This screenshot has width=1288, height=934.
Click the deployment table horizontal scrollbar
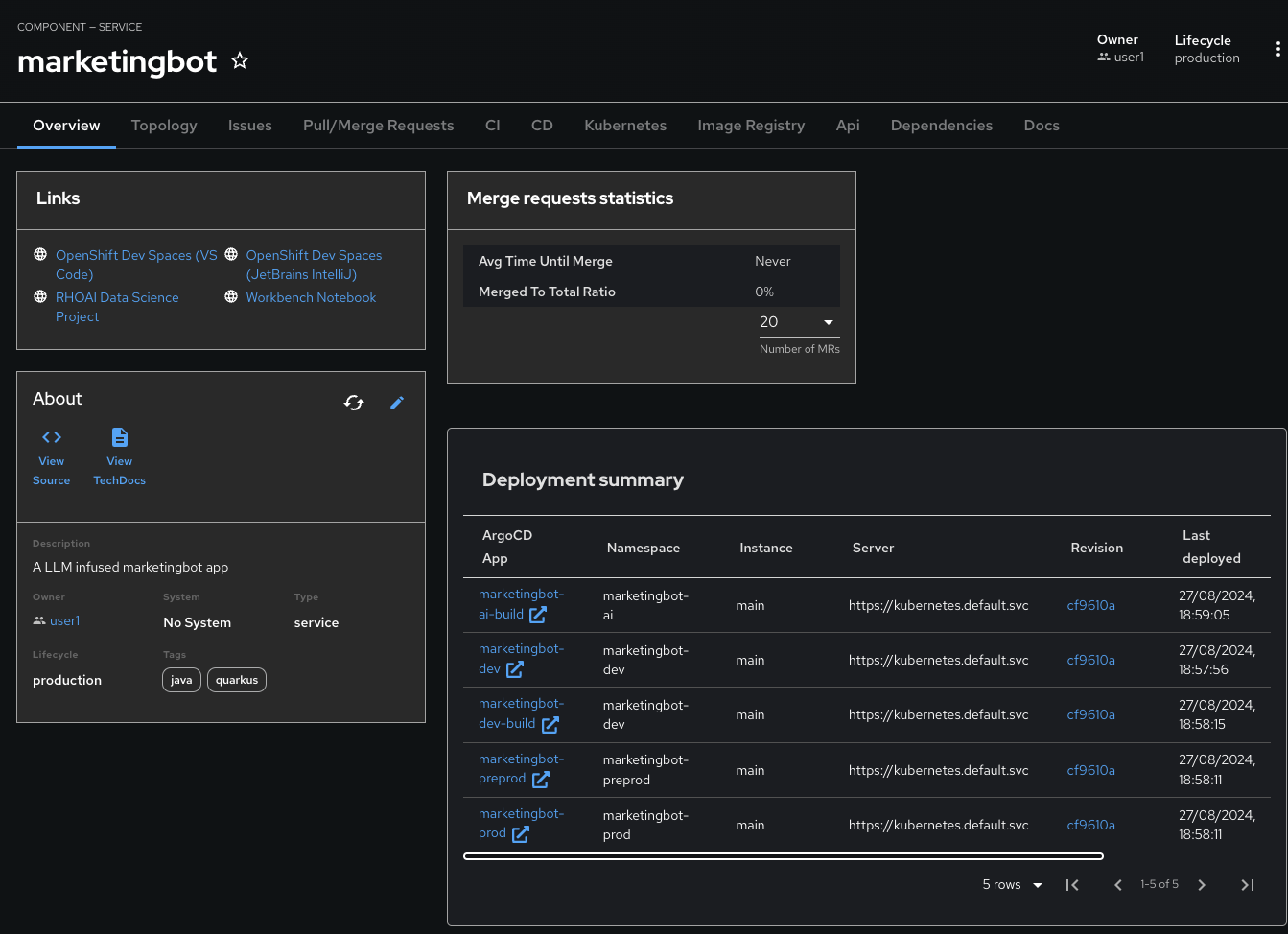(783, 856)
